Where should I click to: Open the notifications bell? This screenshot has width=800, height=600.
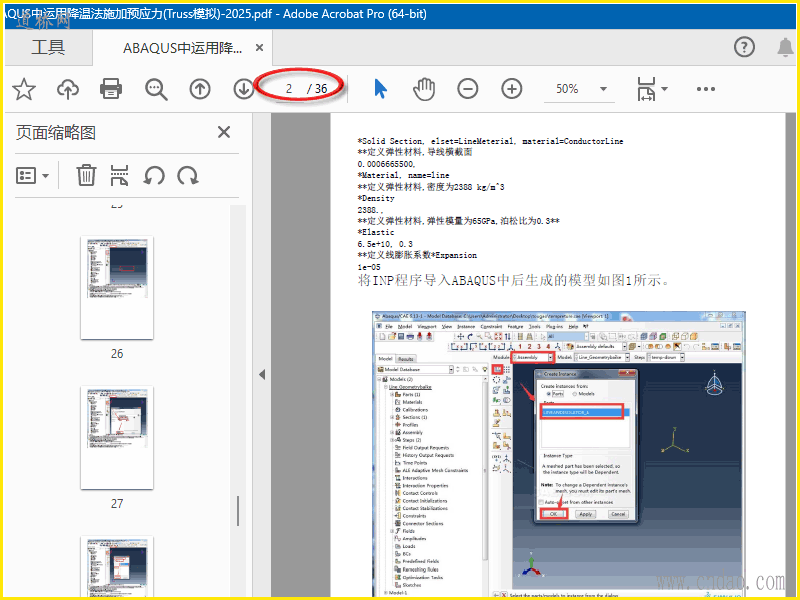click(785, 47)
